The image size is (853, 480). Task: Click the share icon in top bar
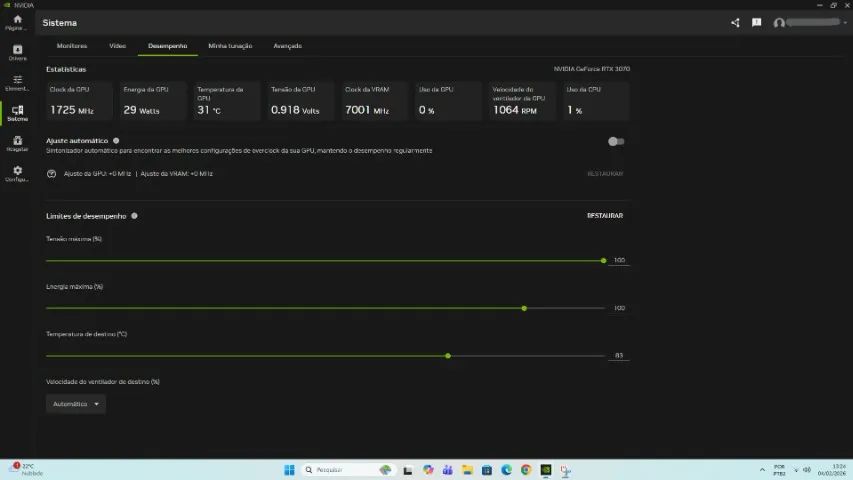(x=735, y=23)
